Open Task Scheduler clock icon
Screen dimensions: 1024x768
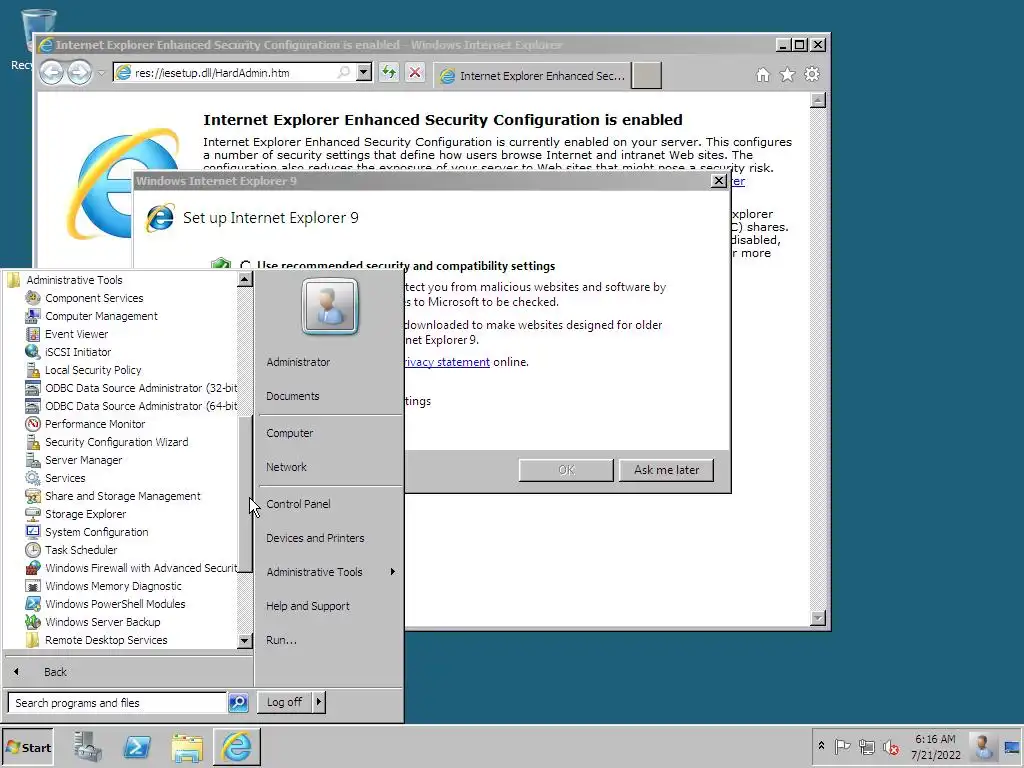pos(33,550)
